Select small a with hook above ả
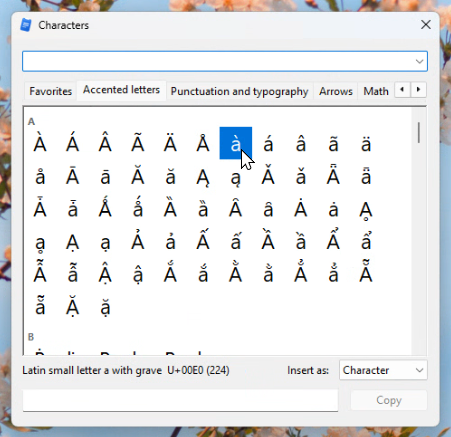The height and width of the screenshot is (437, 451). pyautogui.click(x=170, y=241)
